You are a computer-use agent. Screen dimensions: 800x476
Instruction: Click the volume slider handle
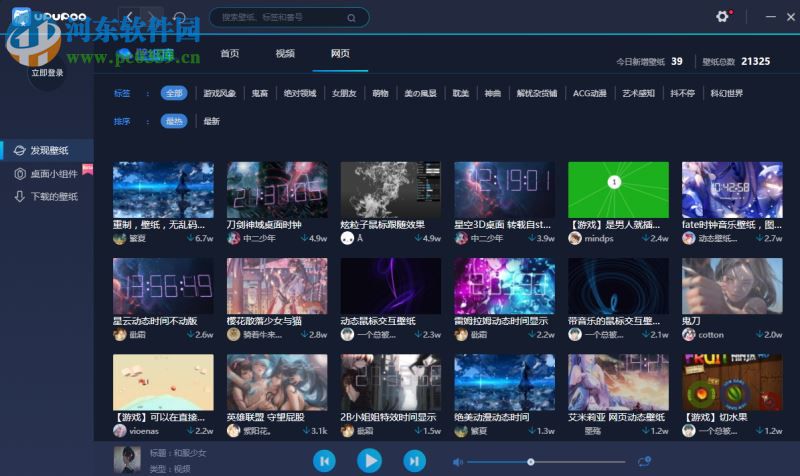531,462
